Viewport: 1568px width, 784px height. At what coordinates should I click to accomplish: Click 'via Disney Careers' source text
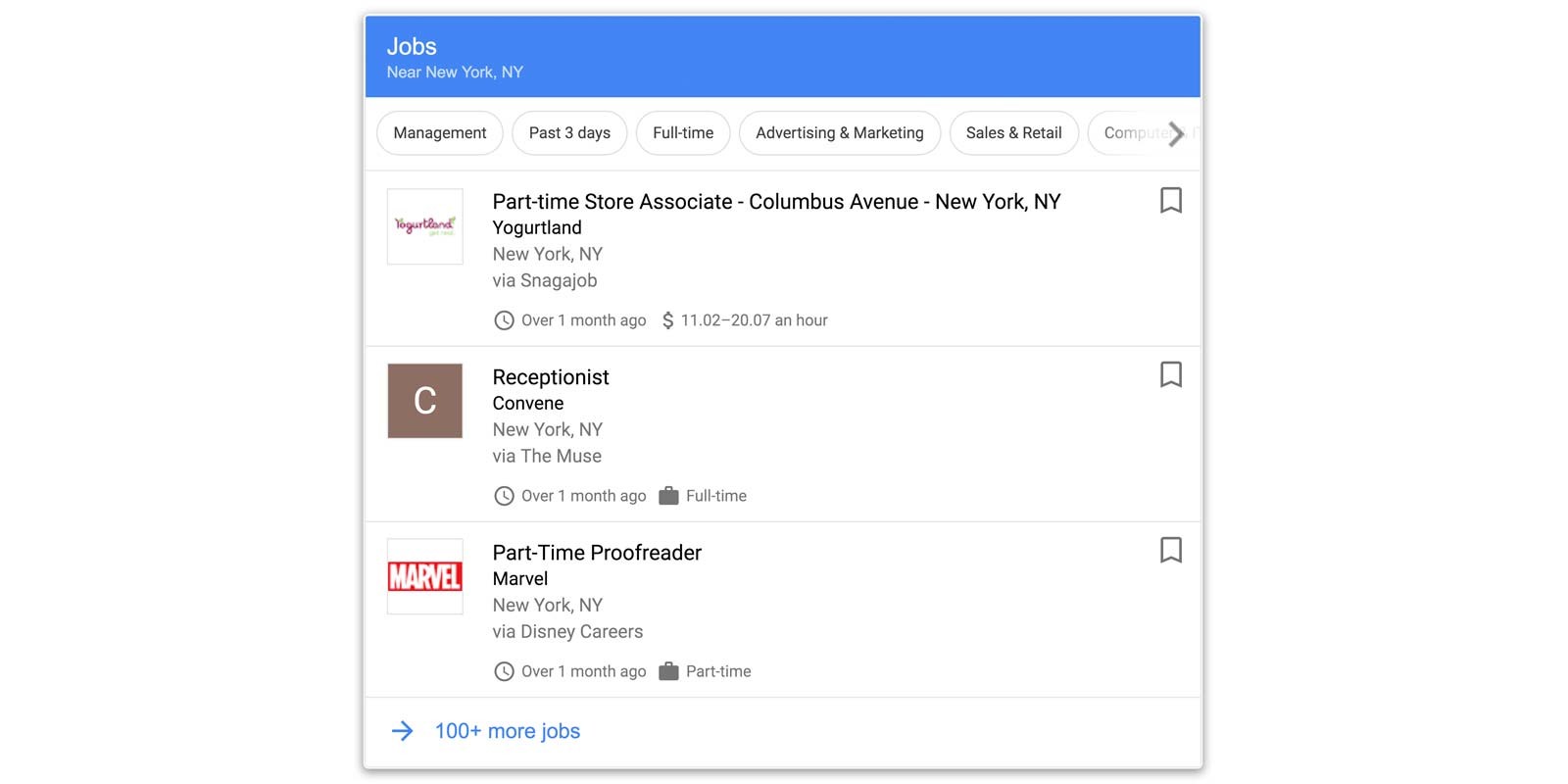click(567, 631)
